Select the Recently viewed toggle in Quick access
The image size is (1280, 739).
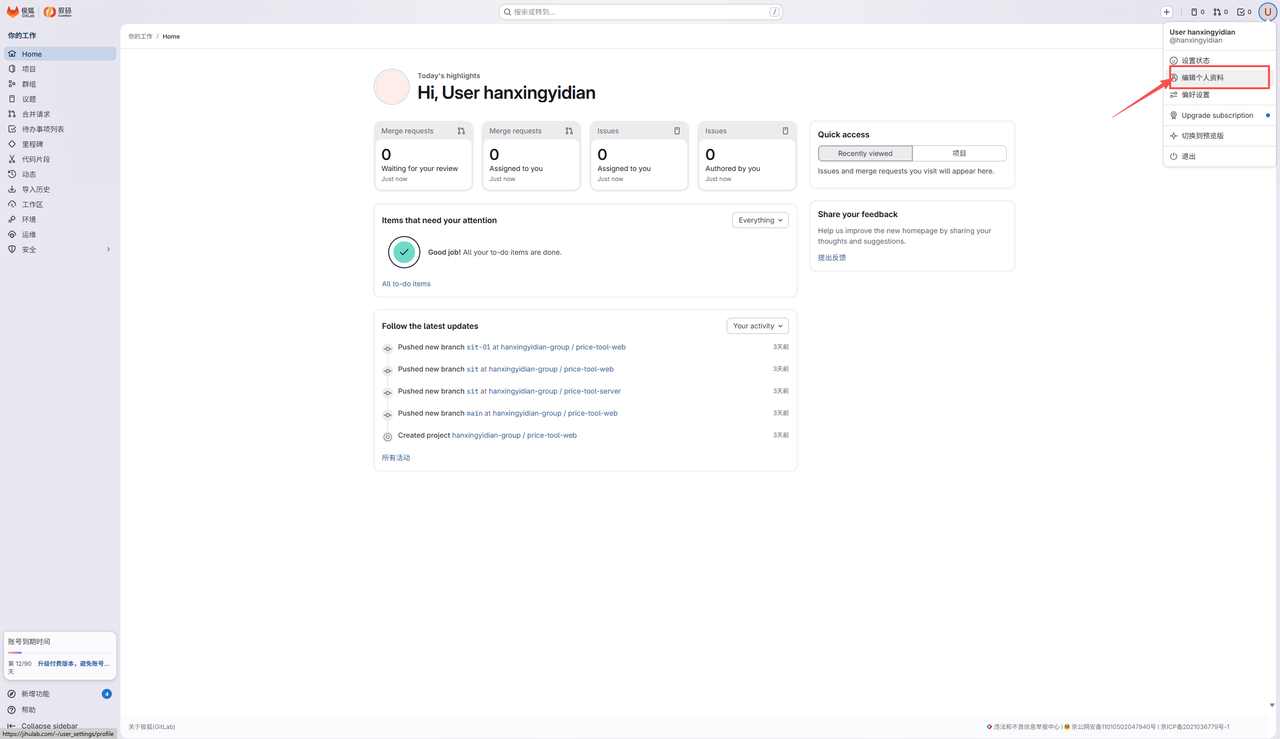(x=865, y=153)
